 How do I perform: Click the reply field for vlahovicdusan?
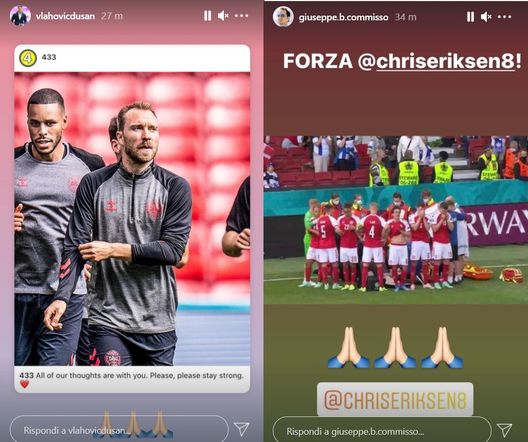pyautogui.click(x=119, y=430)
